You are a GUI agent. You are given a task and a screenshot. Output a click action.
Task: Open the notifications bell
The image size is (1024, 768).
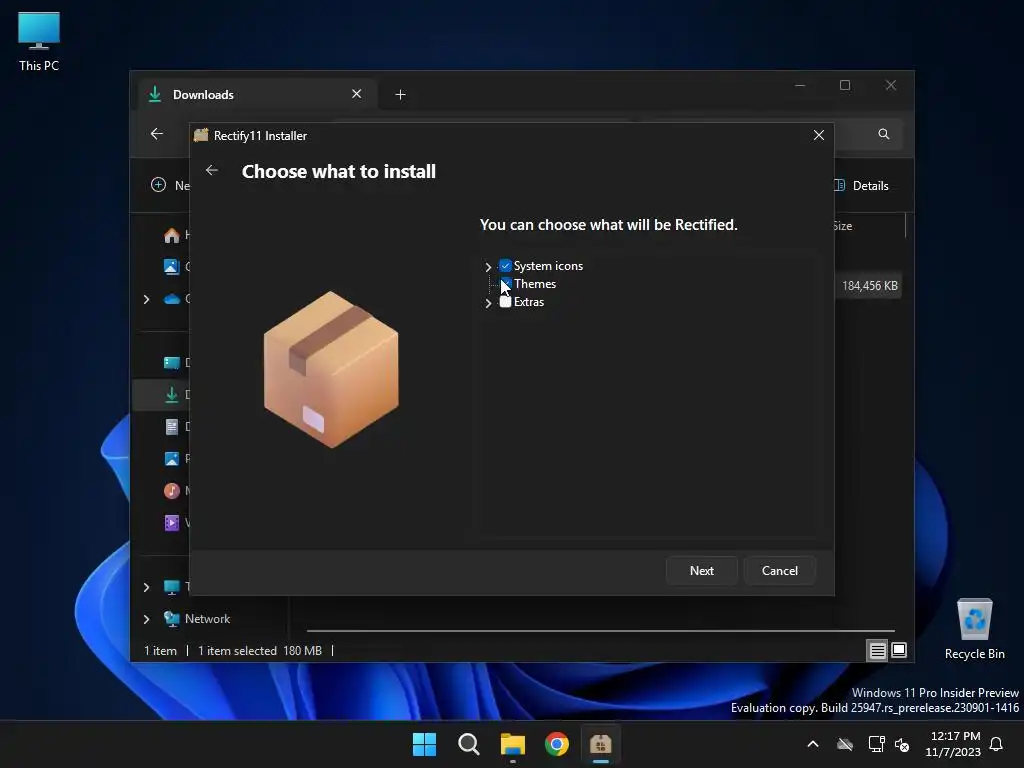(x=997, y=744)
